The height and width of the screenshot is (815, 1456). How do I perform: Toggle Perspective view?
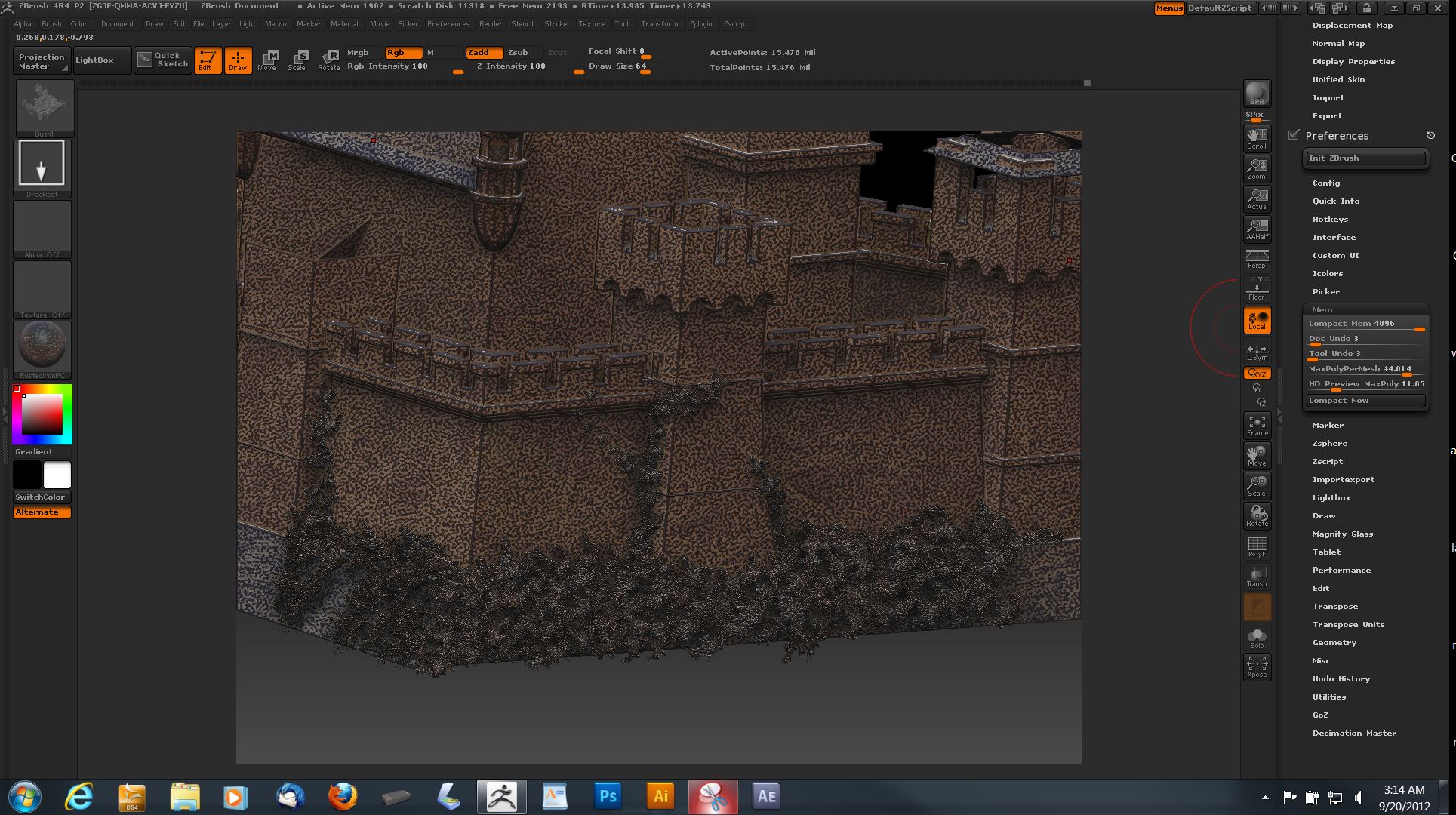click(x=1257, y=259)
